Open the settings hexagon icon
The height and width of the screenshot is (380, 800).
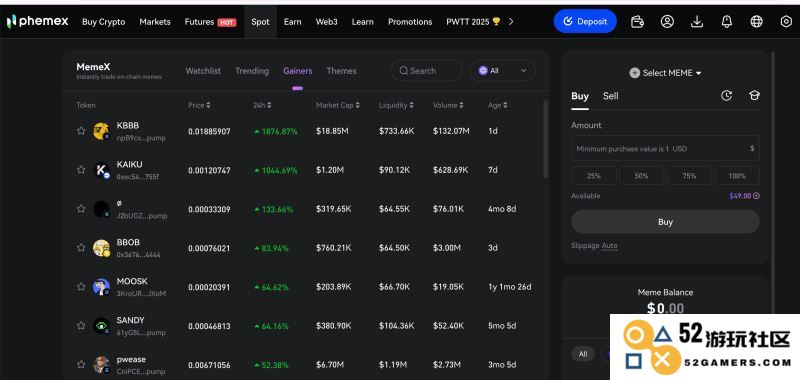[786, 21]
